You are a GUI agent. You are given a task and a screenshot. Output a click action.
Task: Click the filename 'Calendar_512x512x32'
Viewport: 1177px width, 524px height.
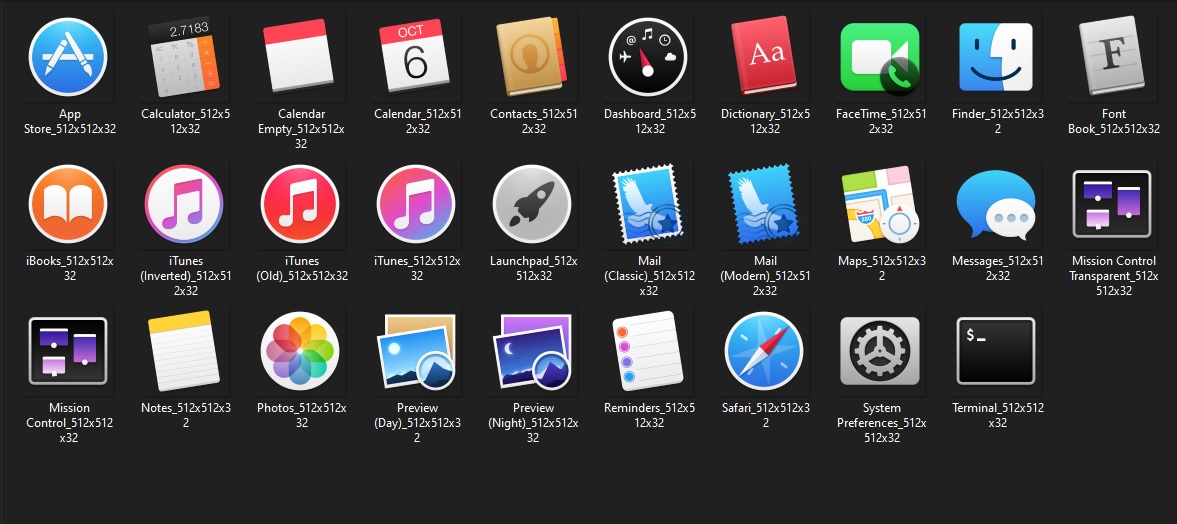[x=417, y=122]
